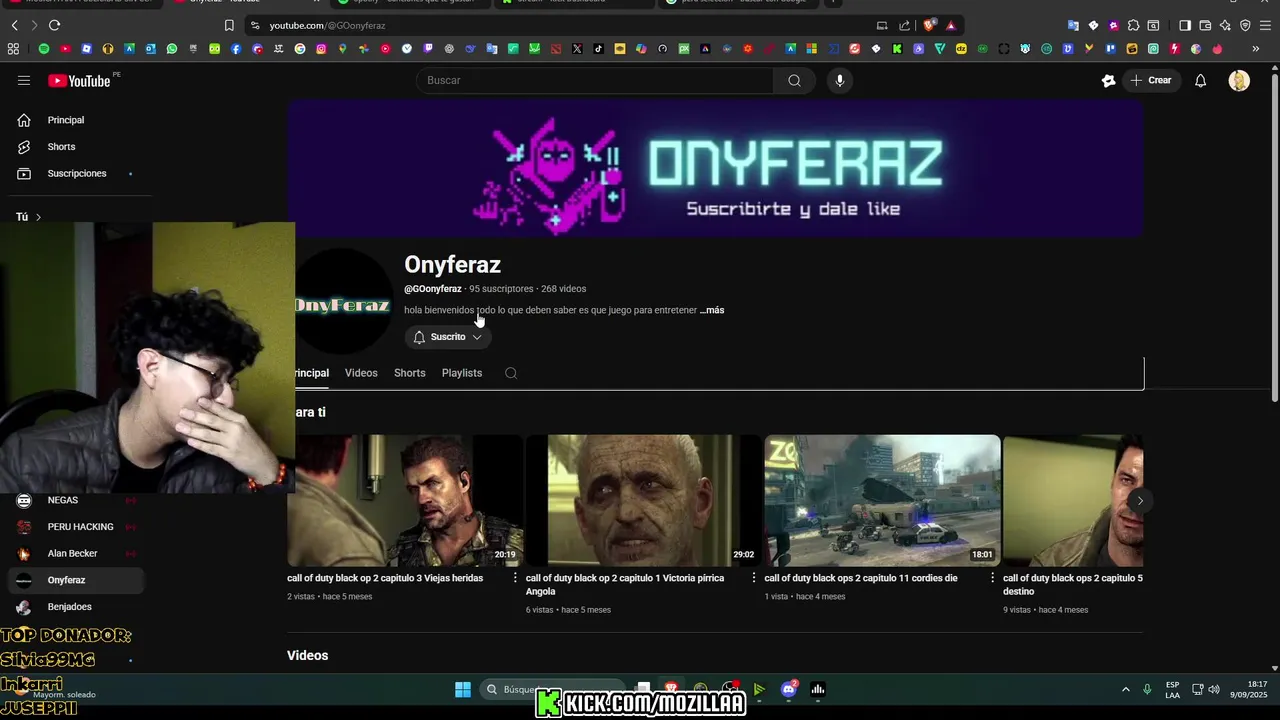Open the Videos tab of the channel
Image resolution: width=1280 pixels, height=720 pixels.
pyautogui.click(x=361, y=373)
